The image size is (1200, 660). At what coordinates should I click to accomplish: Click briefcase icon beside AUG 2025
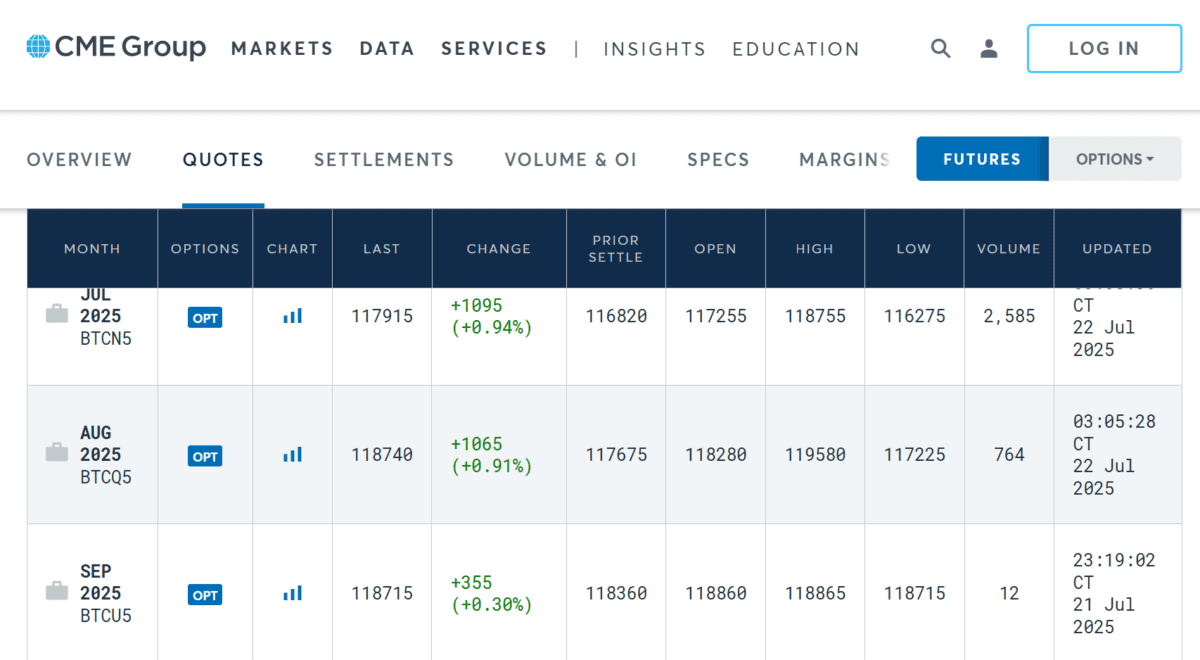[x=57, y=454]
